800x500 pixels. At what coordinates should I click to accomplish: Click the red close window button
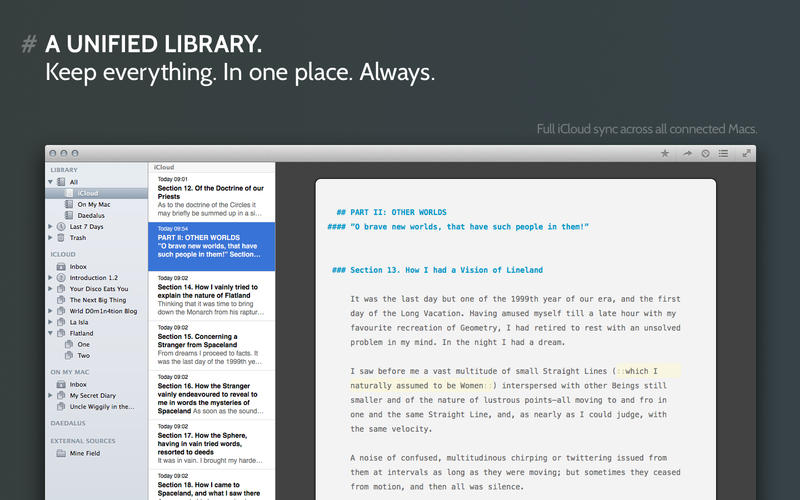pos(53,153)
